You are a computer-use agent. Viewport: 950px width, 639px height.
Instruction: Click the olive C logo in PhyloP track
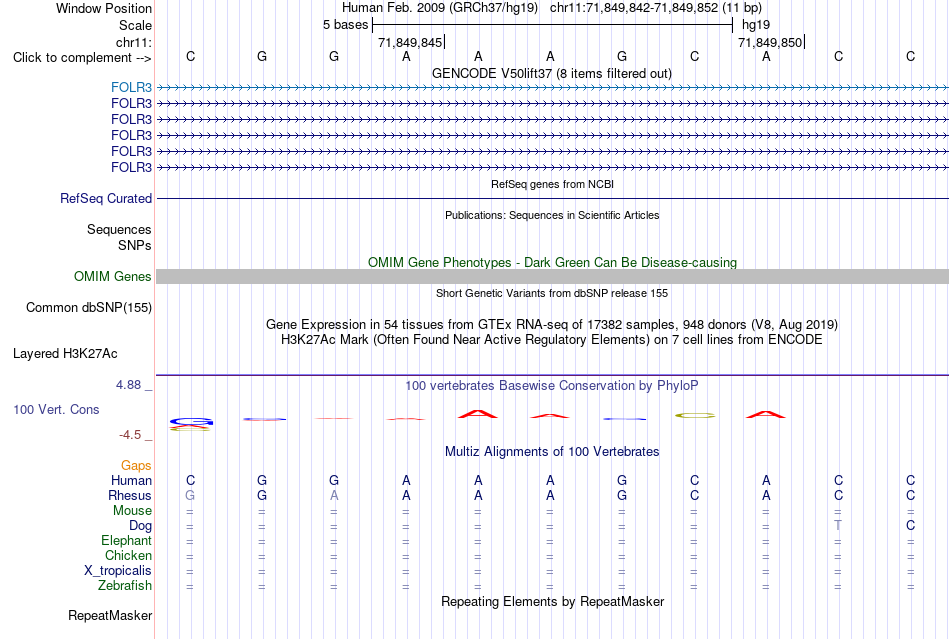[695, 416]
